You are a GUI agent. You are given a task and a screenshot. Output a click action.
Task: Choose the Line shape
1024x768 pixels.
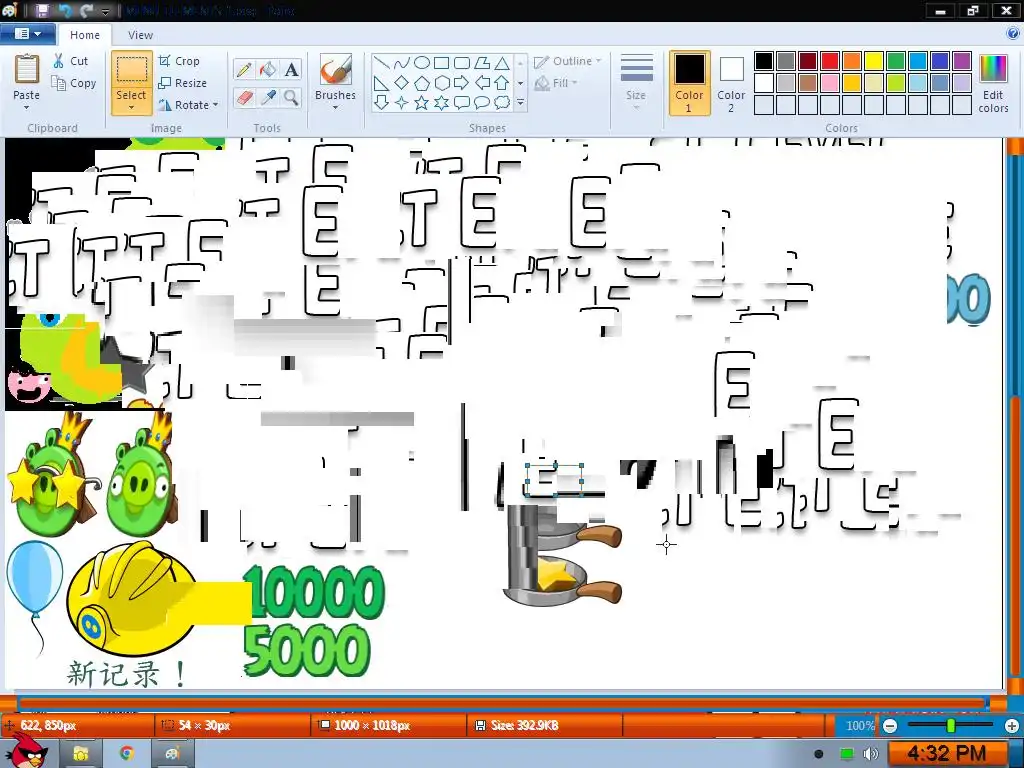(382, 63)
